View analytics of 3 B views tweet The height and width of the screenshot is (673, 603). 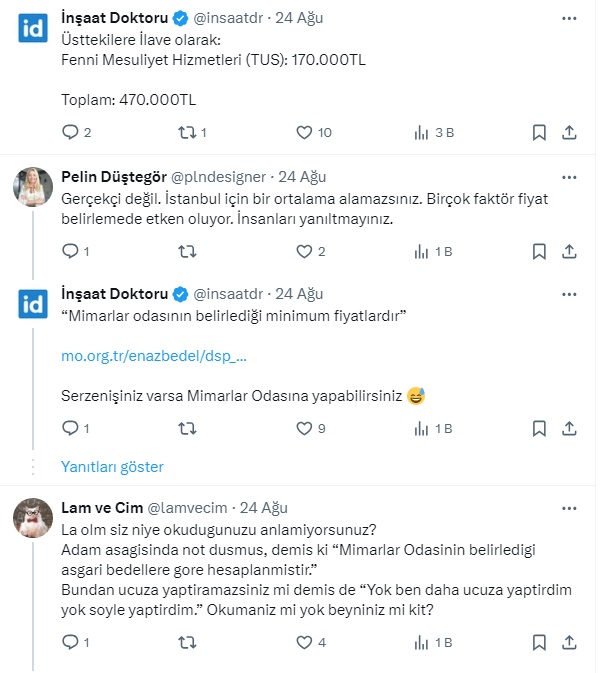point(433,132)
